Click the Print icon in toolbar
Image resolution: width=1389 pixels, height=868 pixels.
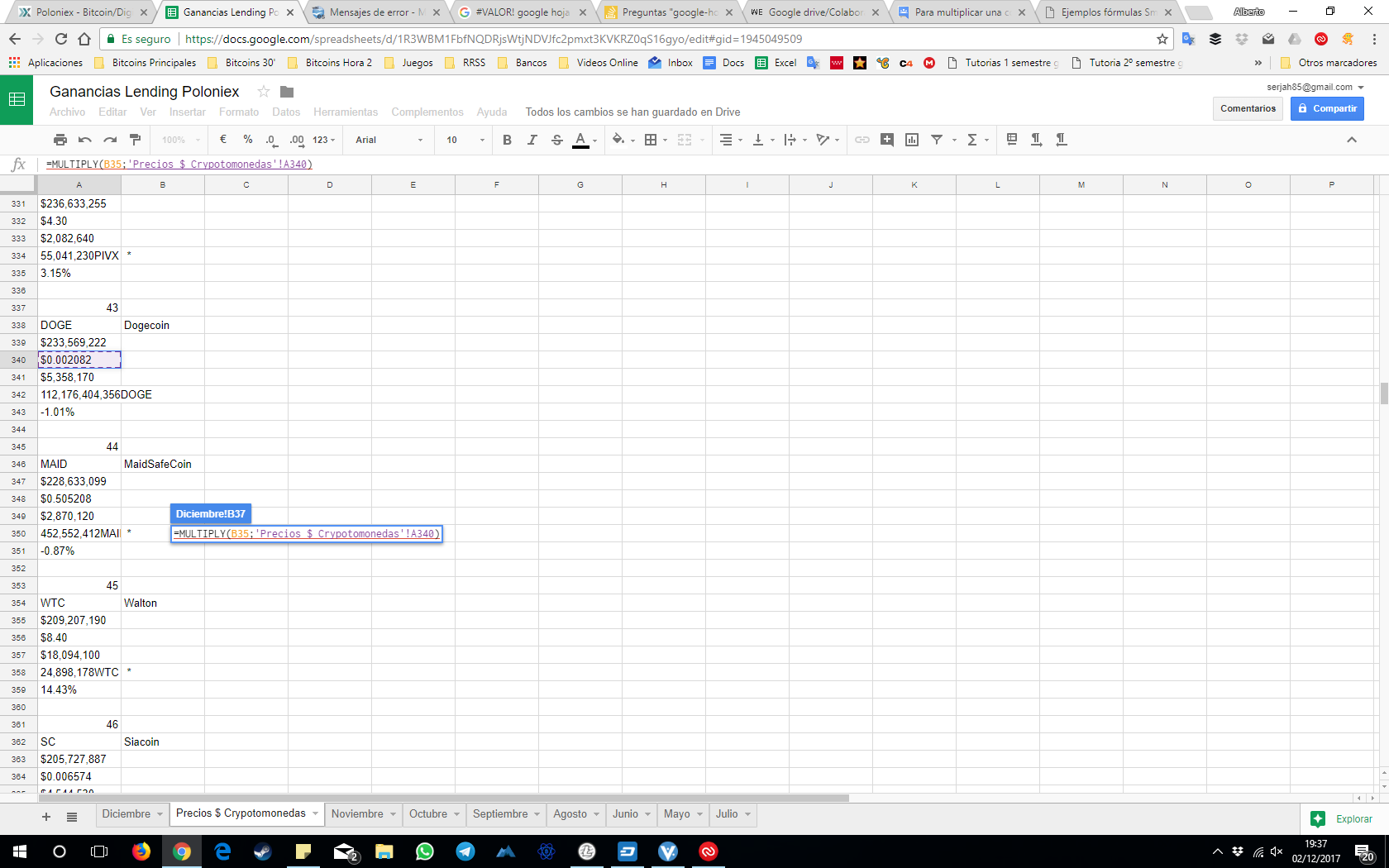point(60,140)
